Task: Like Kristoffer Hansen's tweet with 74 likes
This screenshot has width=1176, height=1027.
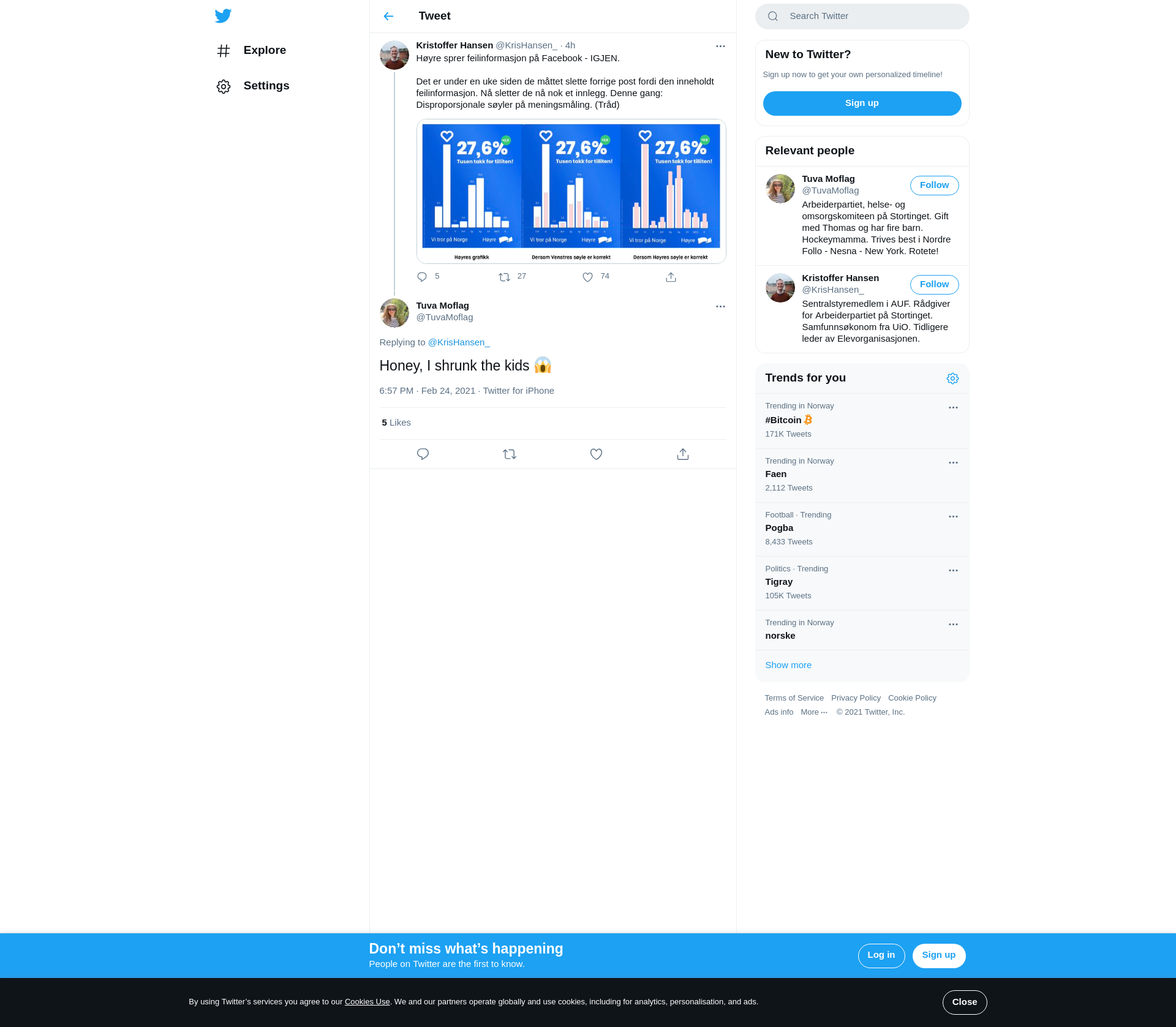Action: [x=587, y=277]
